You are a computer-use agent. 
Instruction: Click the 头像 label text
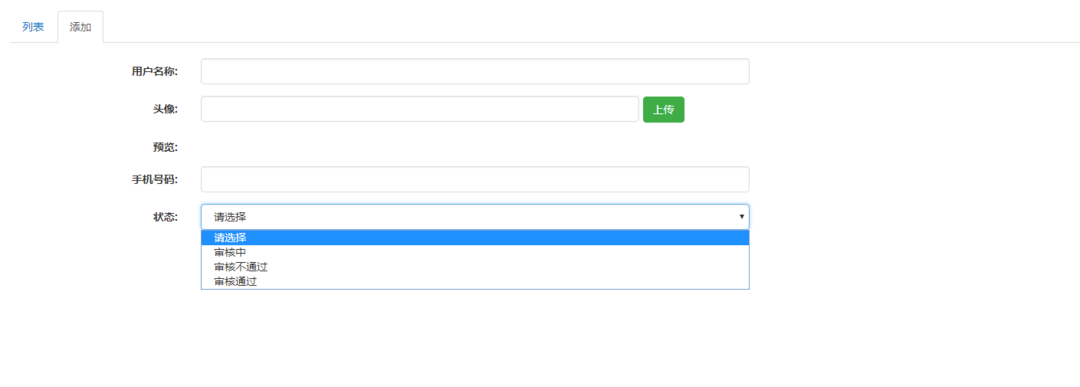click(x=166, y=109)
